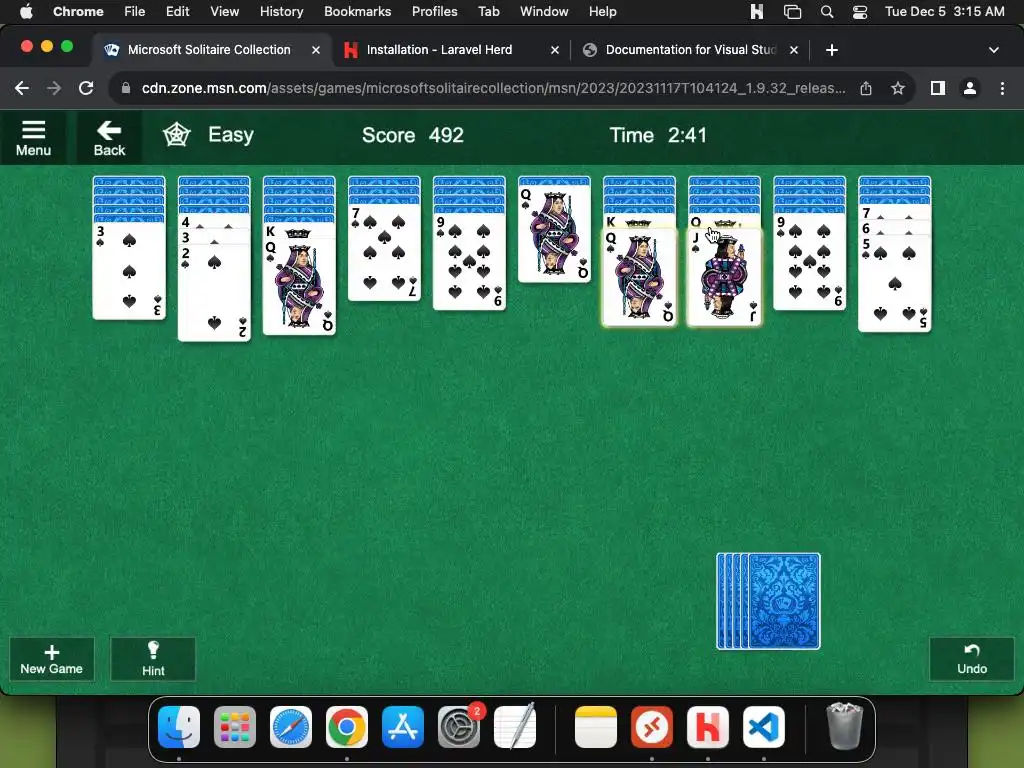This screenshot has width=1024, height=768.
Task: Select the 2 of spades card
Action: coord(214,294)
